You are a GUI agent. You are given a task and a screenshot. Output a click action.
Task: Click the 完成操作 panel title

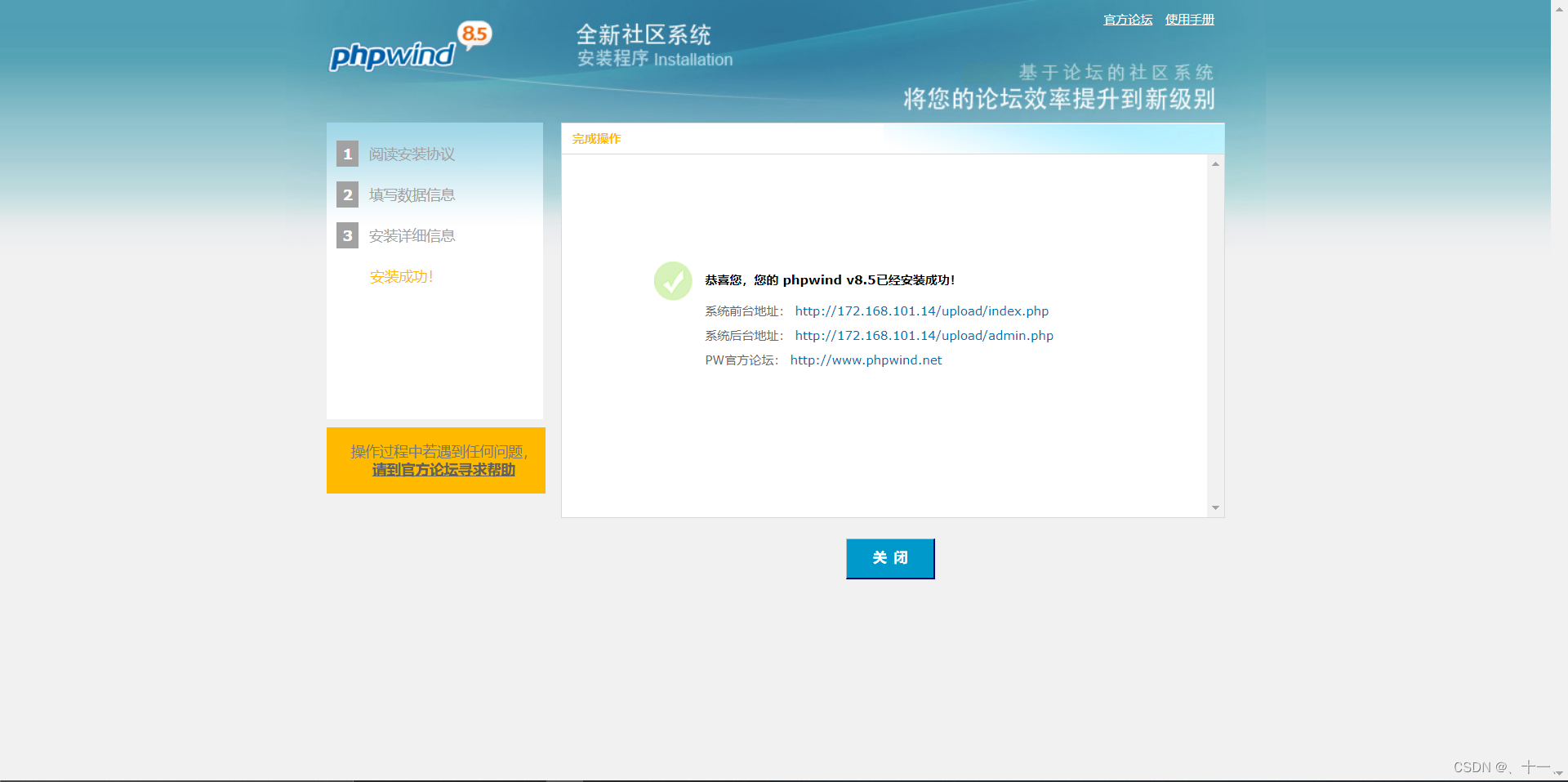(596, 139)
